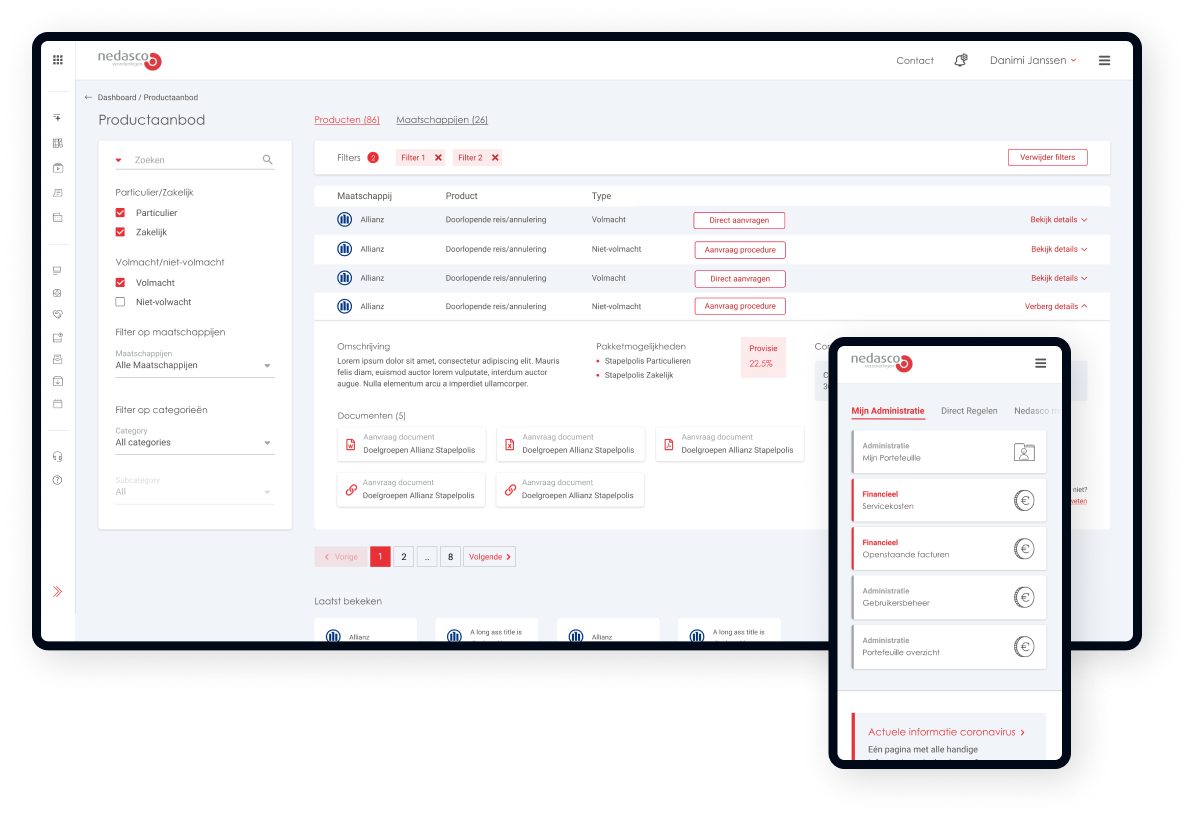Click the Vorige pagination button
1190x817 pixels.
click(x=341, y=557)
